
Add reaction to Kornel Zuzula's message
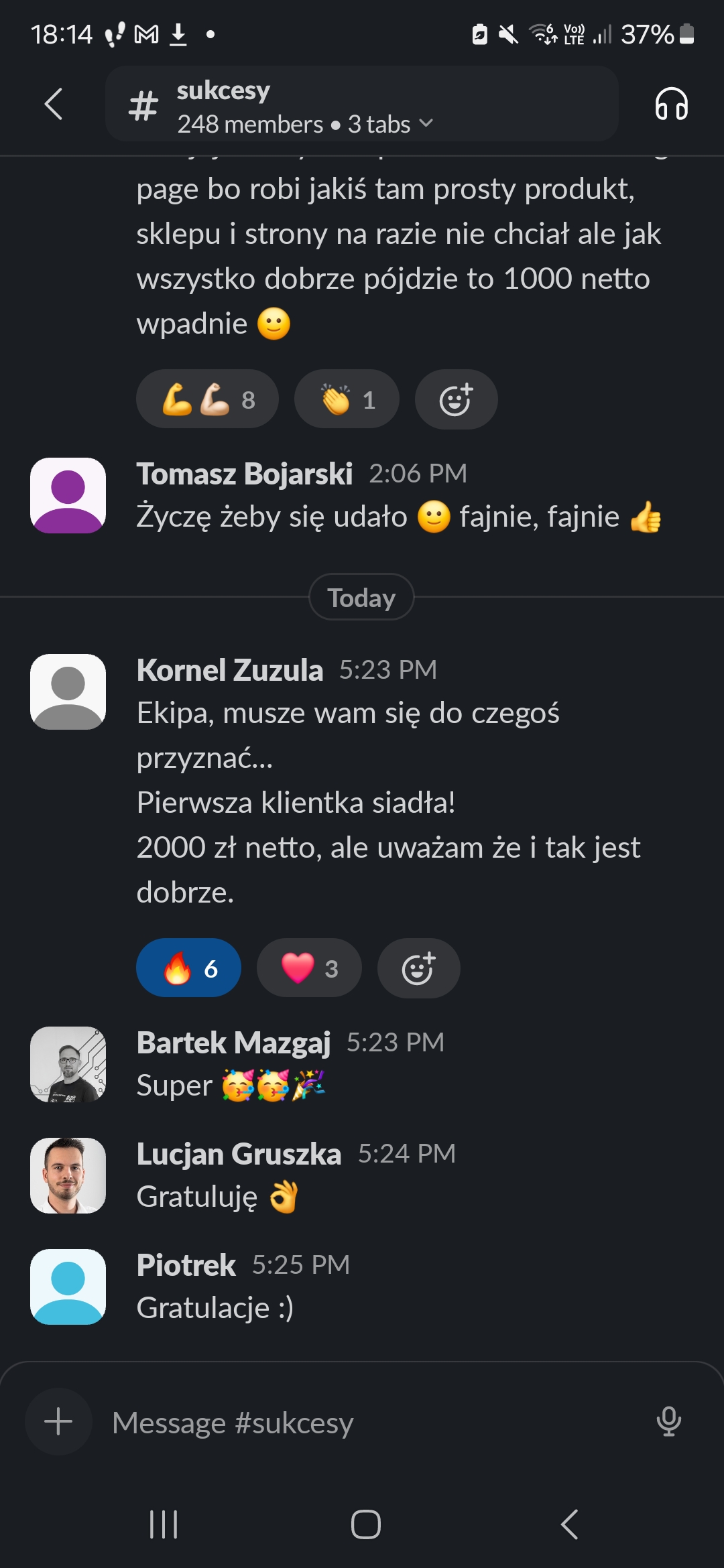coord(418,968)
